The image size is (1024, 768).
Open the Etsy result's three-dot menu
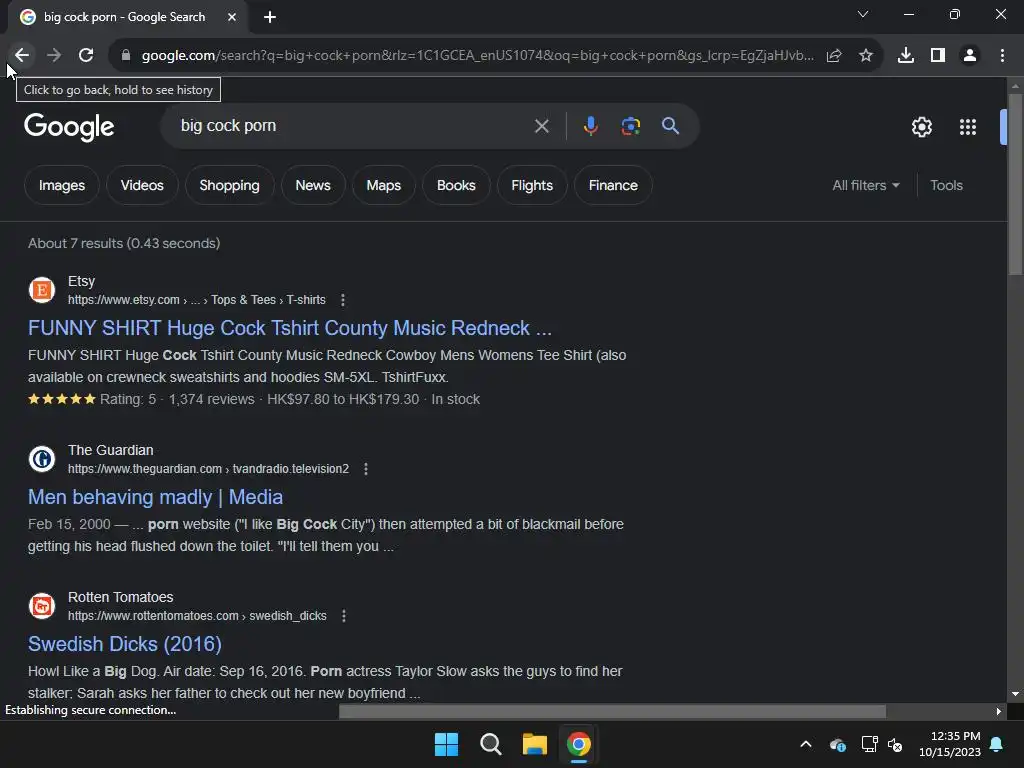tap(343, 300)
